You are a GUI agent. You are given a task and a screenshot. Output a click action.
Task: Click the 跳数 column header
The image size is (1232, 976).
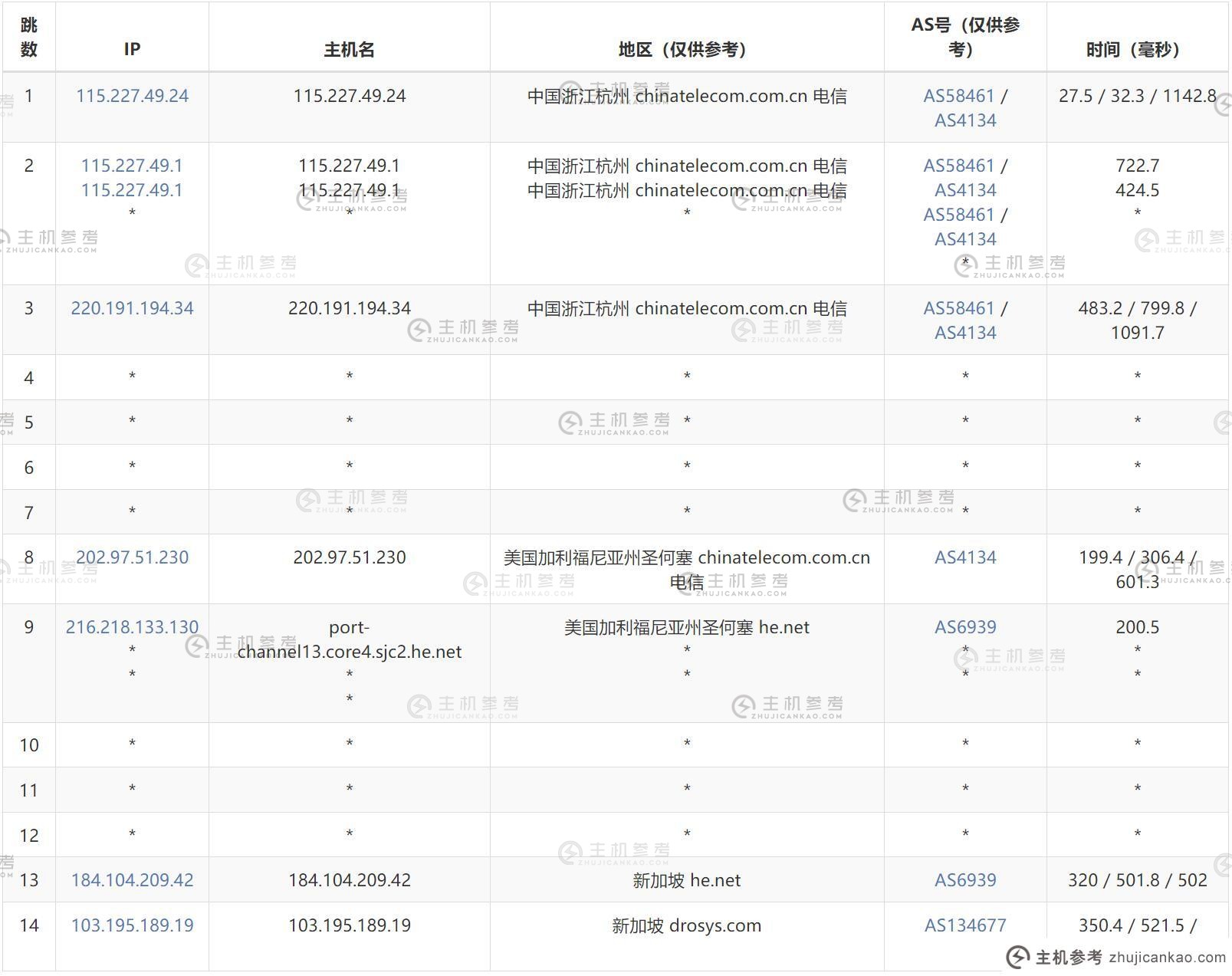pyautogui.click(x=29, y=37)
